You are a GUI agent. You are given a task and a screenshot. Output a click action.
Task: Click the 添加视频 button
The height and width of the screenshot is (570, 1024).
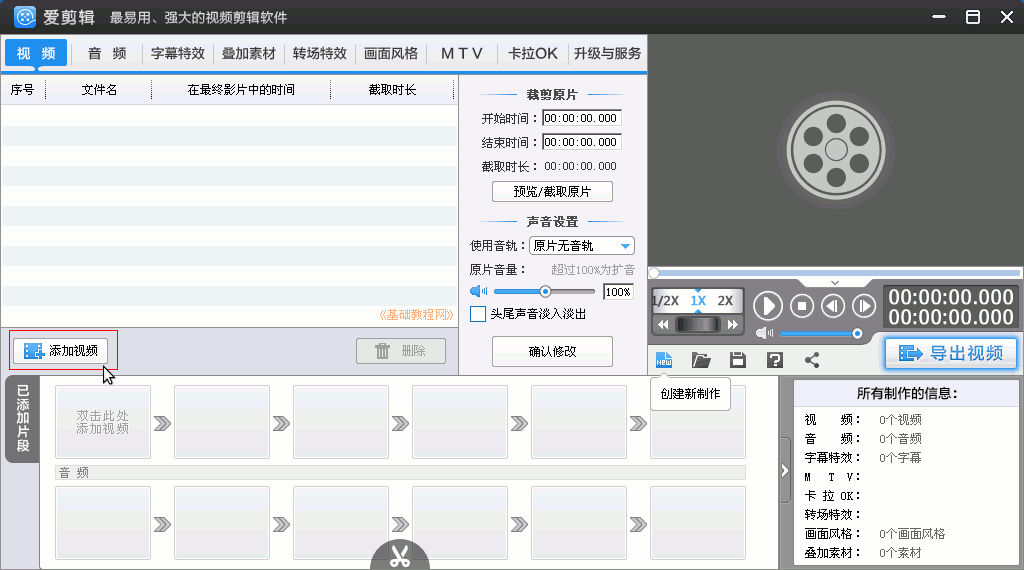tap(61, 351)
